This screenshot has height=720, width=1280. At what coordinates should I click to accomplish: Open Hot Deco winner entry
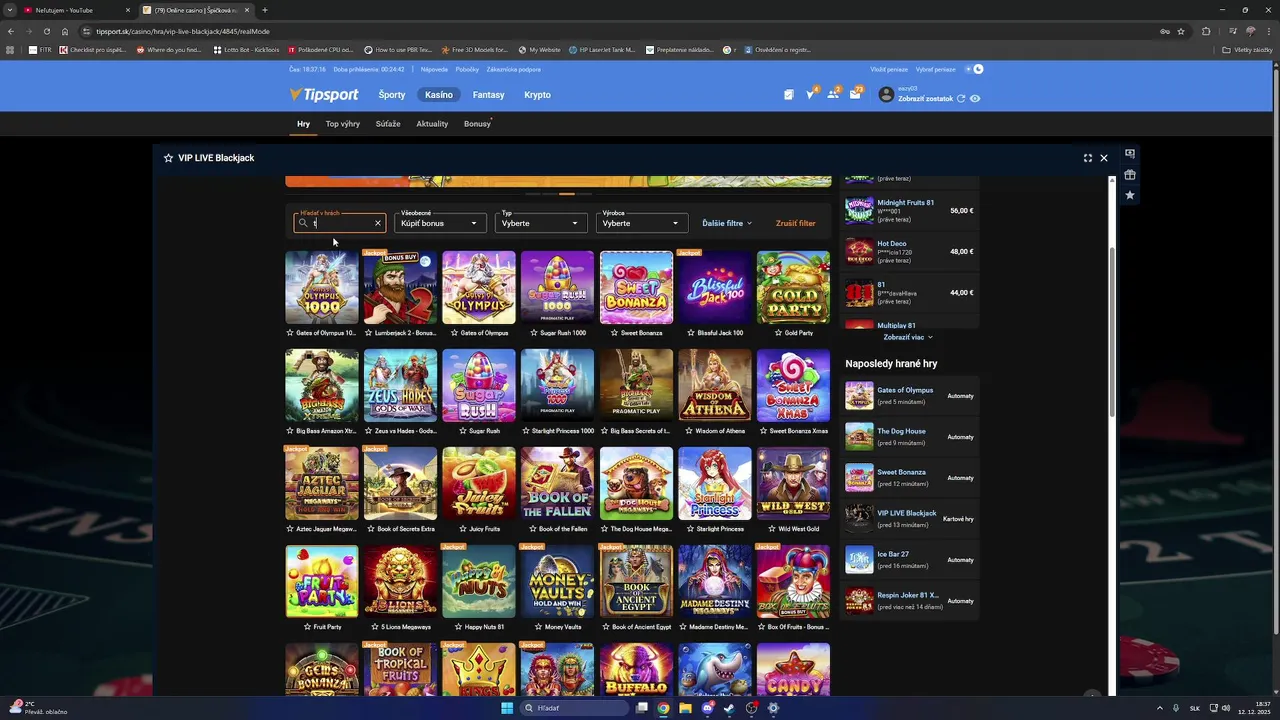(x=910, y=251)
